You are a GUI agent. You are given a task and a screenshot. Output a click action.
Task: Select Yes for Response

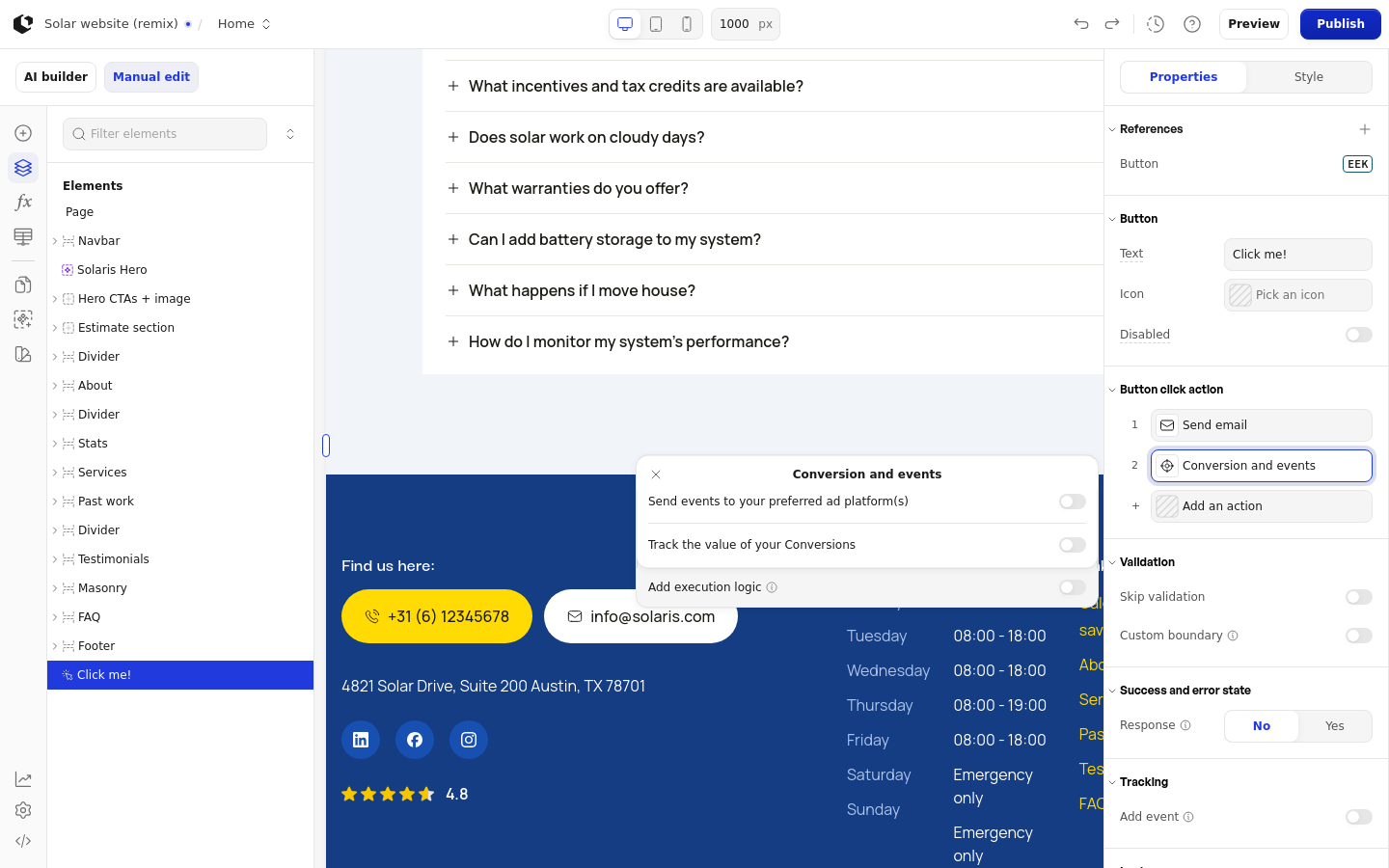click(x=1335, y=726)
